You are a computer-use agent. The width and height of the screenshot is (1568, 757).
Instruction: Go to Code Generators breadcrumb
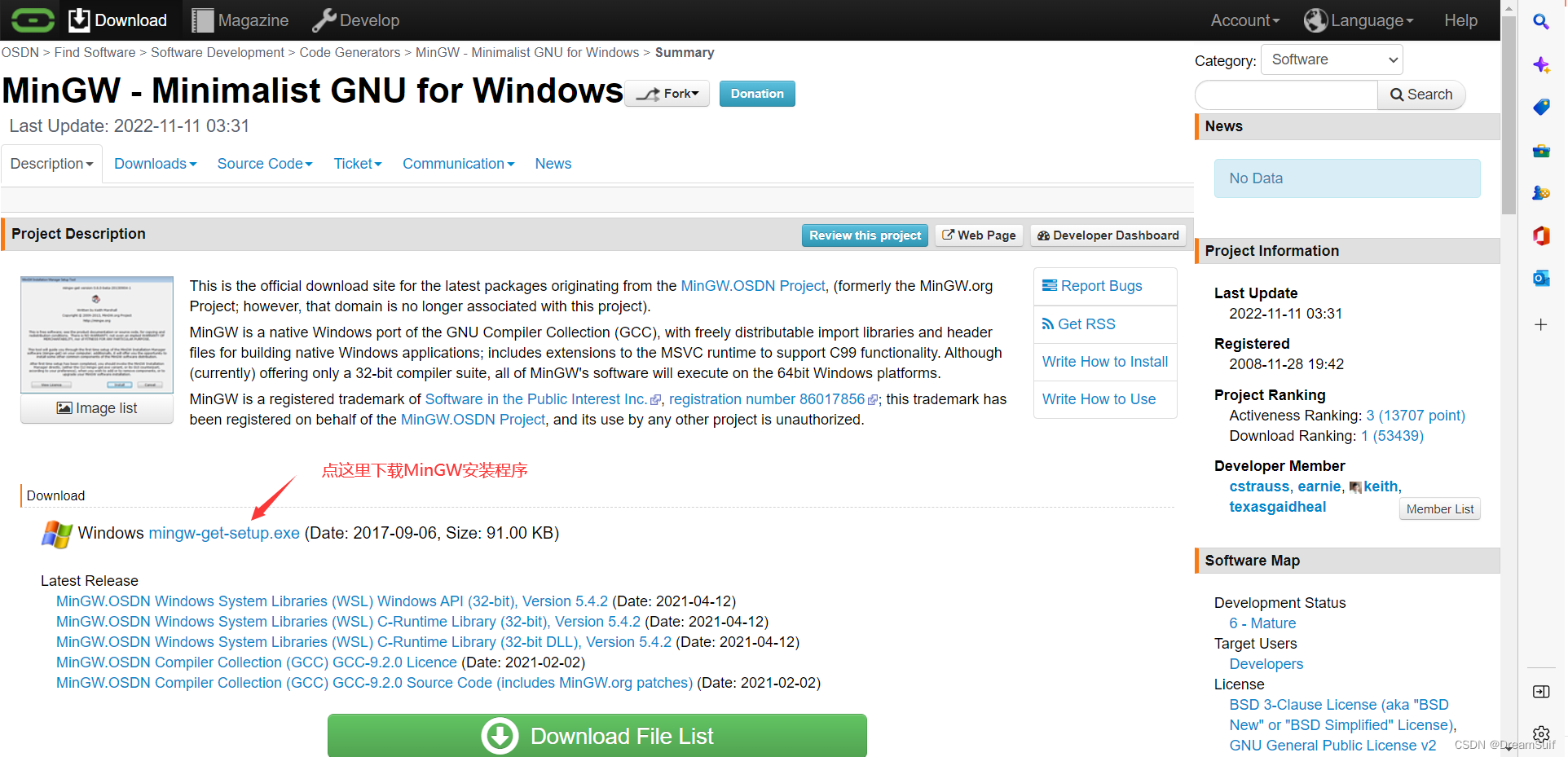click(x=350, y=52)
